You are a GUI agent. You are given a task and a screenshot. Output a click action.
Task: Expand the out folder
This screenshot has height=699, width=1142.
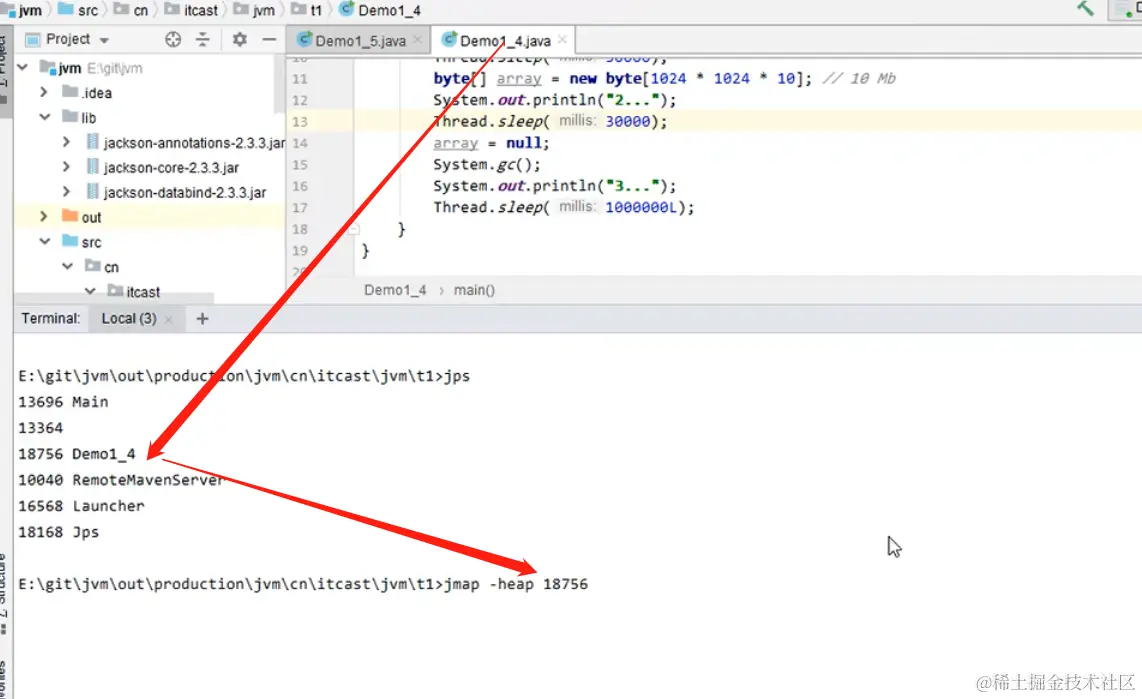(x=44, y=216)
